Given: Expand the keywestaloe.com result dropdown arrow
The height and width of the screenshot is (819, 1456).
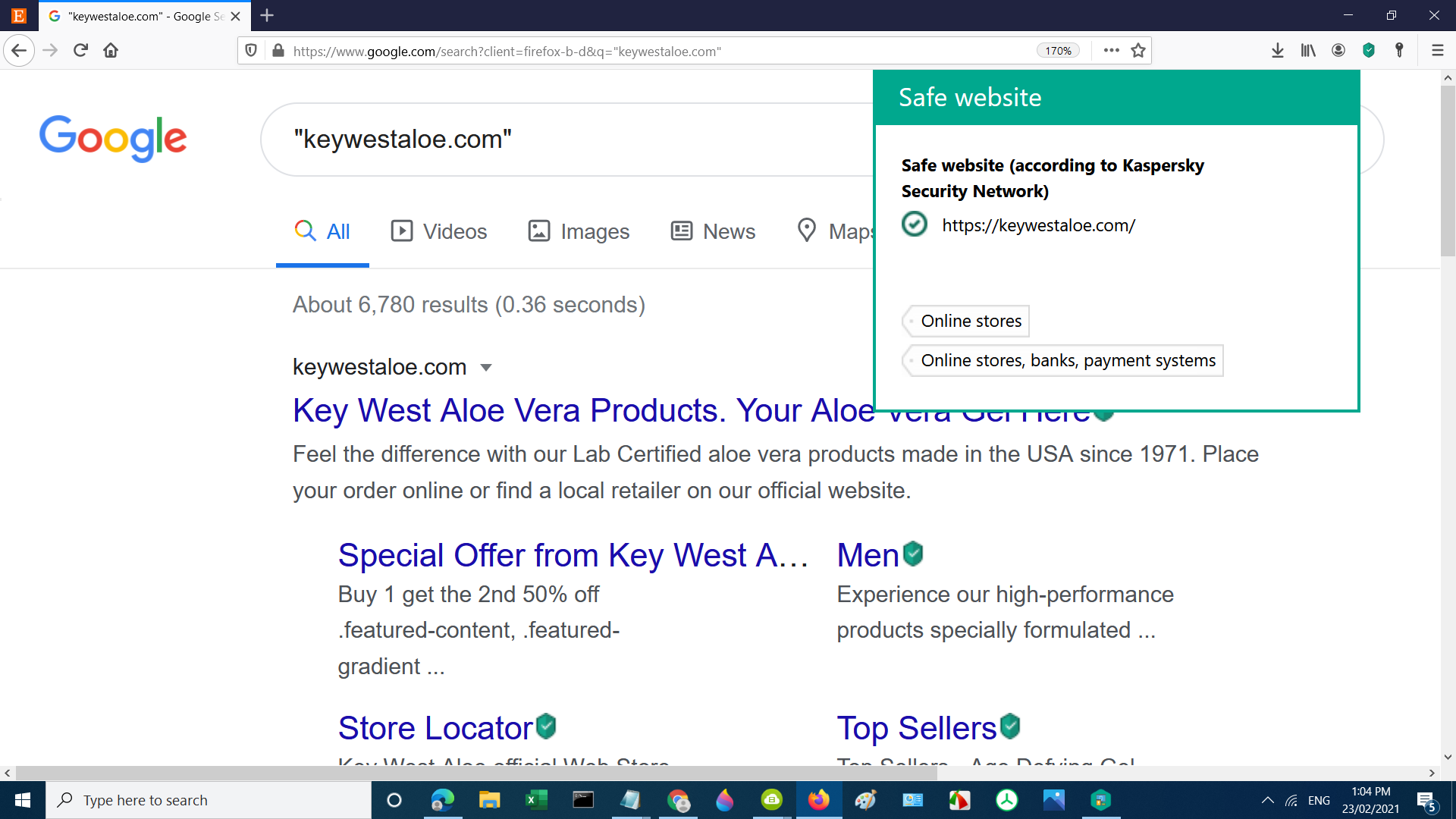Looking at the screenshot, I should (486, 368).
